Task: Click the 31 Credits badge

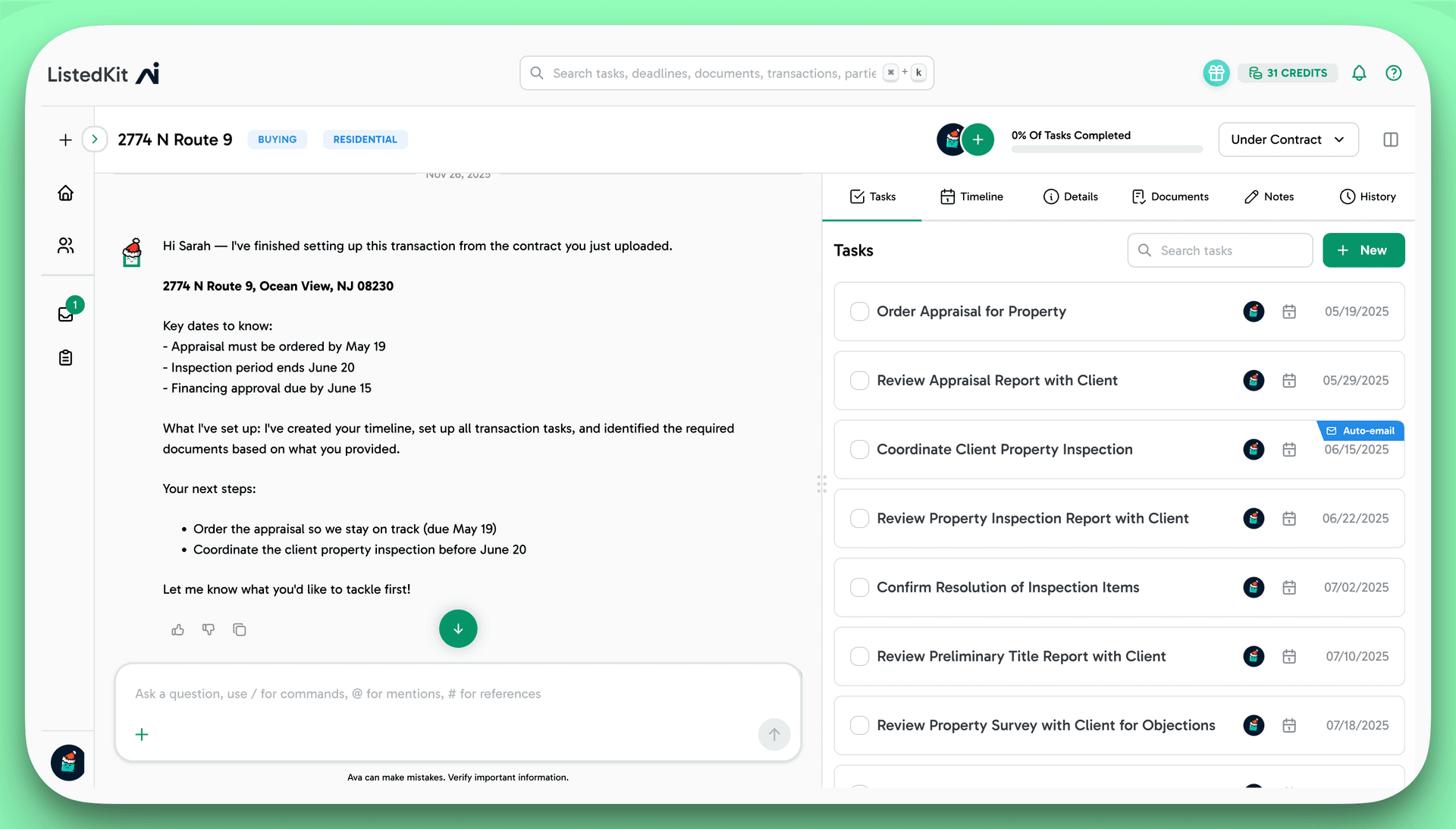Action: [x=1288, y=73]
